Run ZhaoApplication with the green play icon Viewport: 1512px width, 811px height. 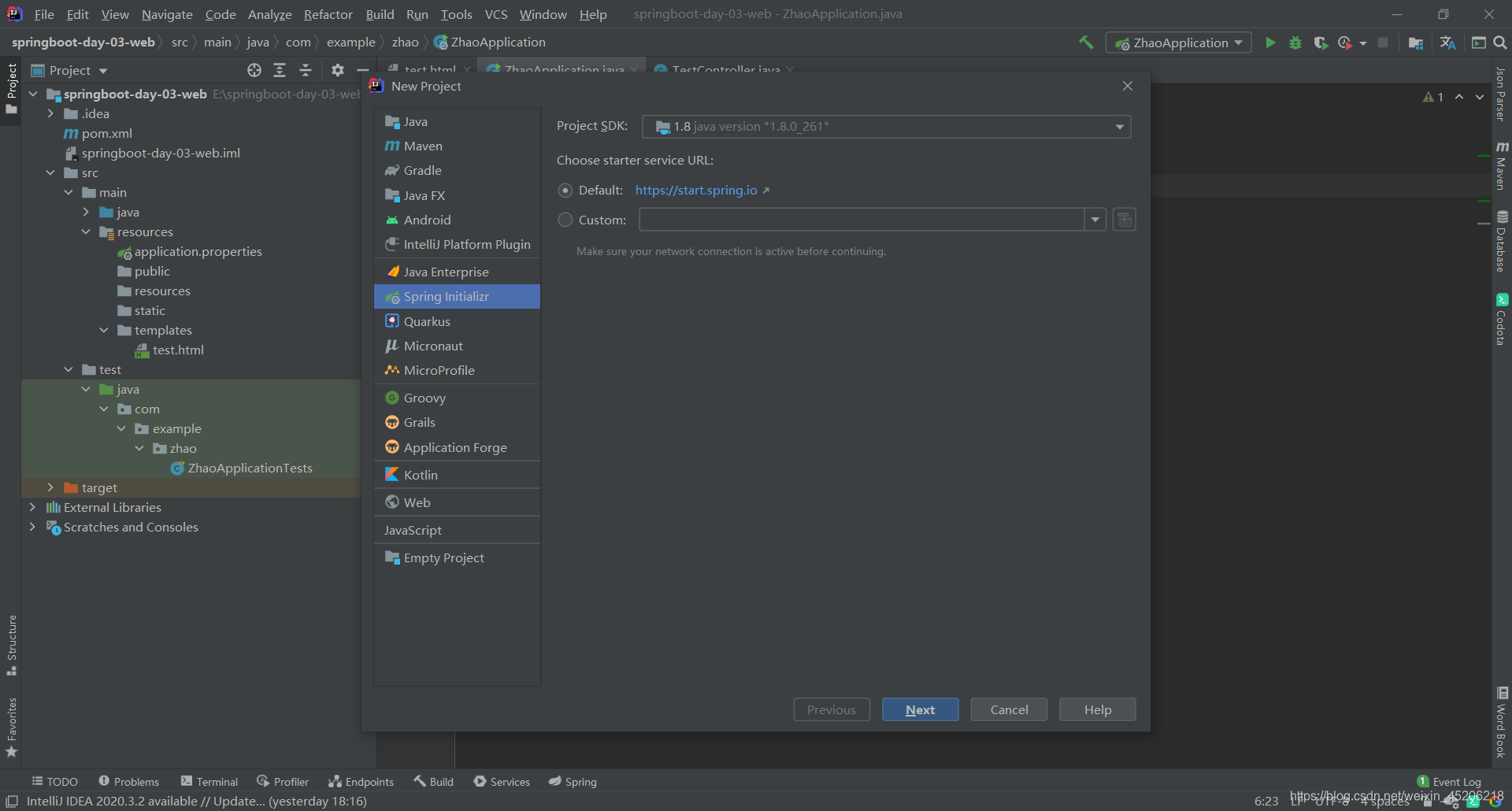[x=1270, y=43]
